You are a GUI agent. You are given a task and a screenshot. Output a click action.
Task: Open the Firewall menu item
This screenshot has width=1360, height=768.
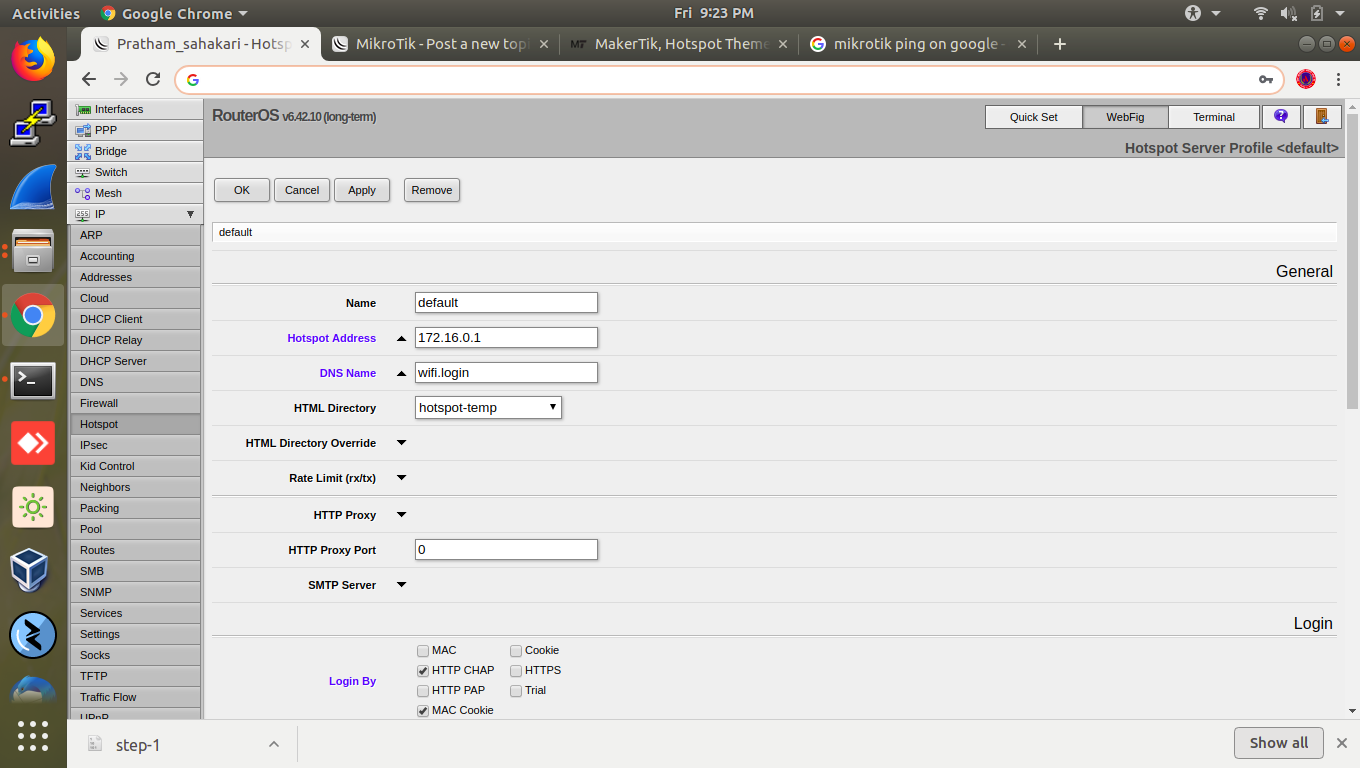click(135, 403)
